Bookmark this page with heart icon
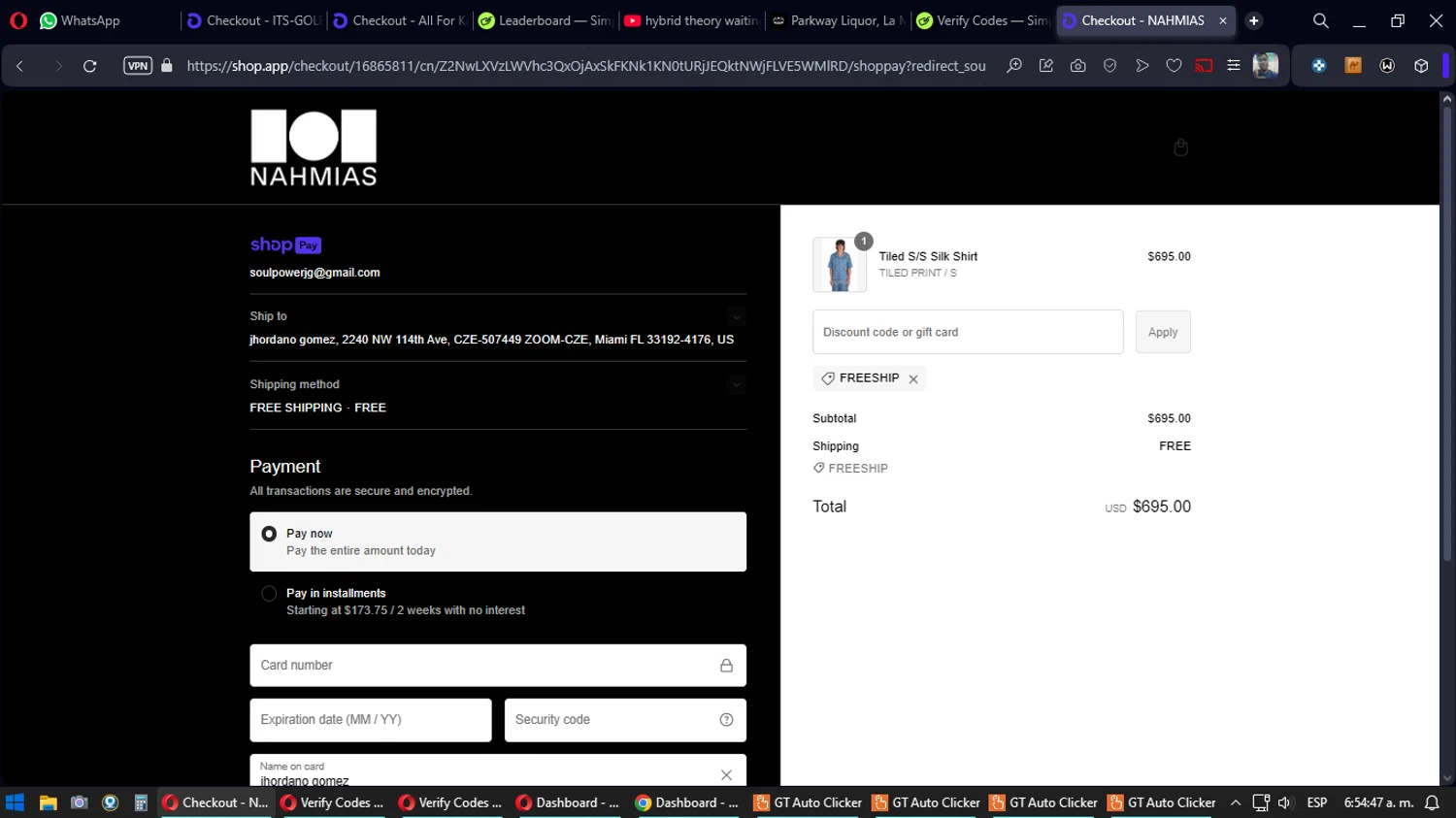The height and width of the screenshot is (818, 1456). 1174,66
